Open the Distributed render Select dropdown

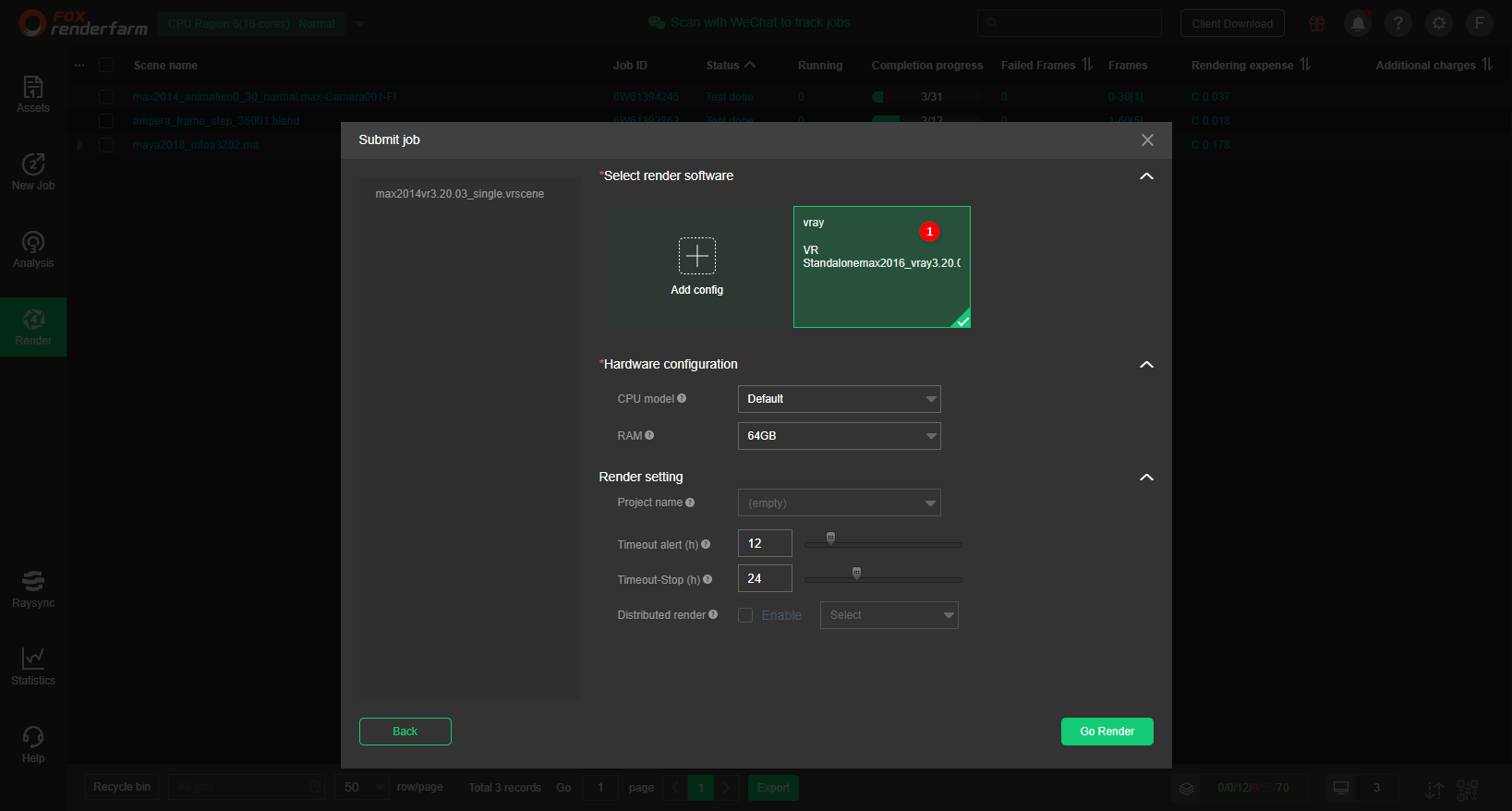pos(889,615)
